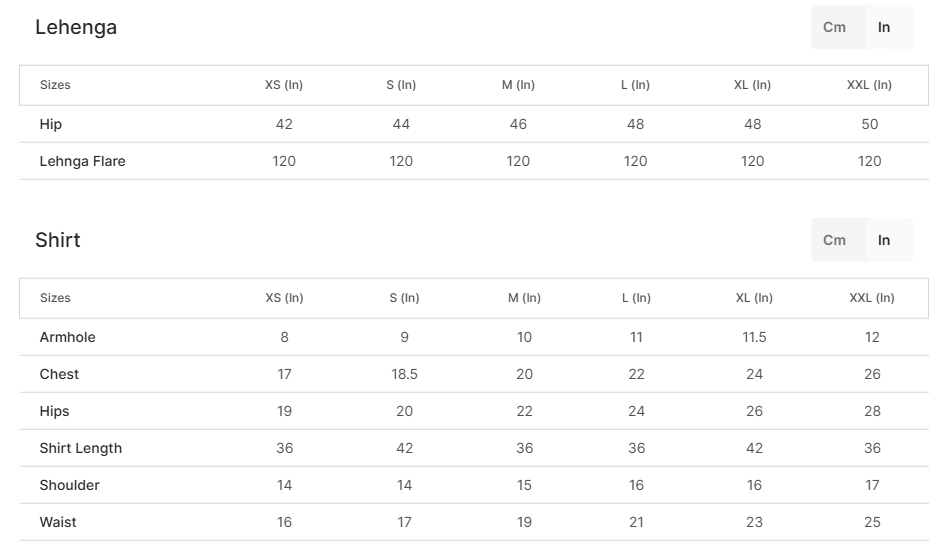This screenshot has height=548, width=943.
Task: Click the Lehnga Flare row label
Action: 82,161
